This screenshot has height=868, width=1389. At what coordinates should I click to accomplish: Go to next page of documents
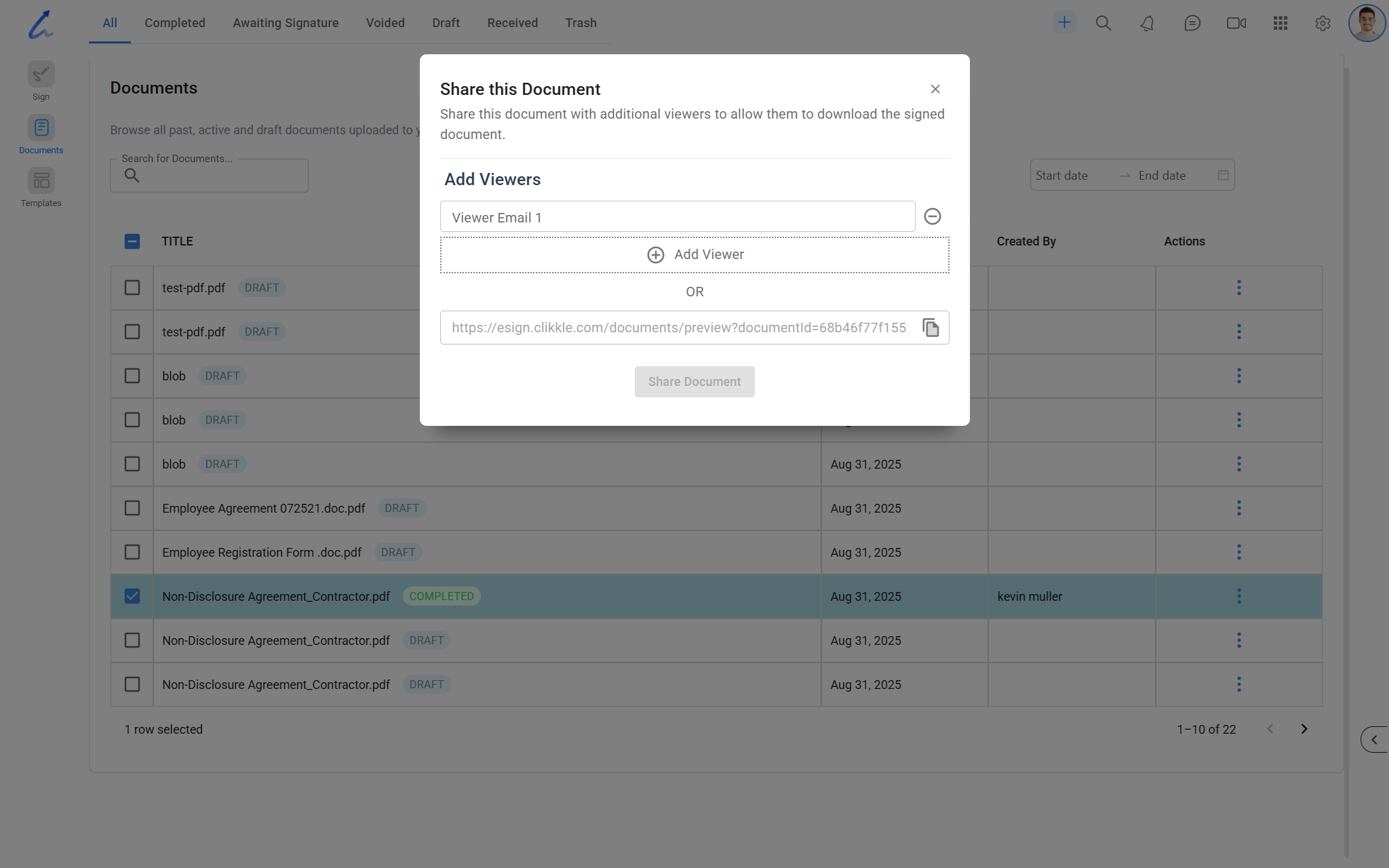[1304, 729]
